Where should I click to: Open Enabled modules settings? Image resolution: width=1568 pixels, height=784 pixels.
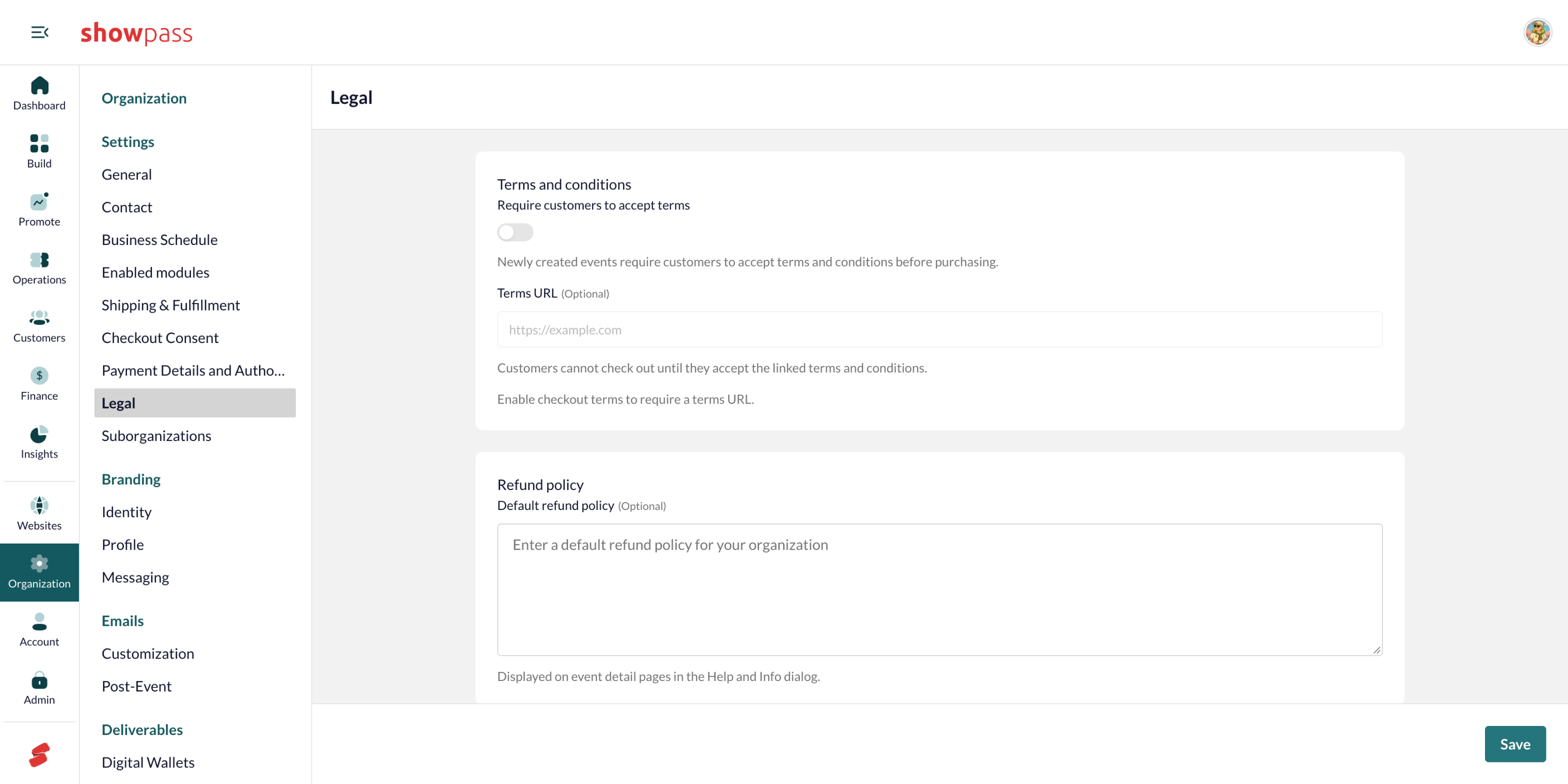[155, 272]
